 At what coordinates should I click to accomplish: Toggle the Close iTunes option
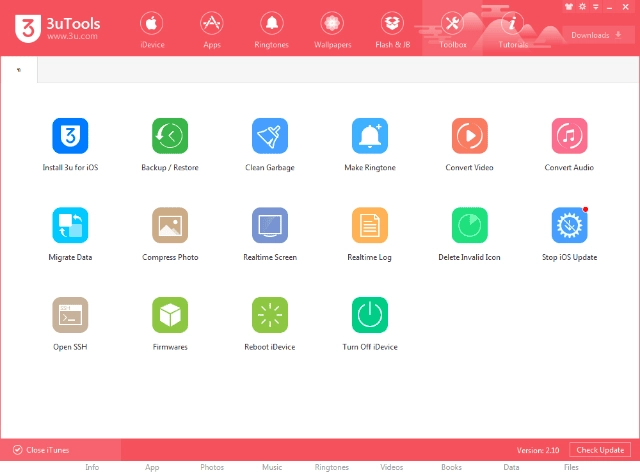point(41,450)
